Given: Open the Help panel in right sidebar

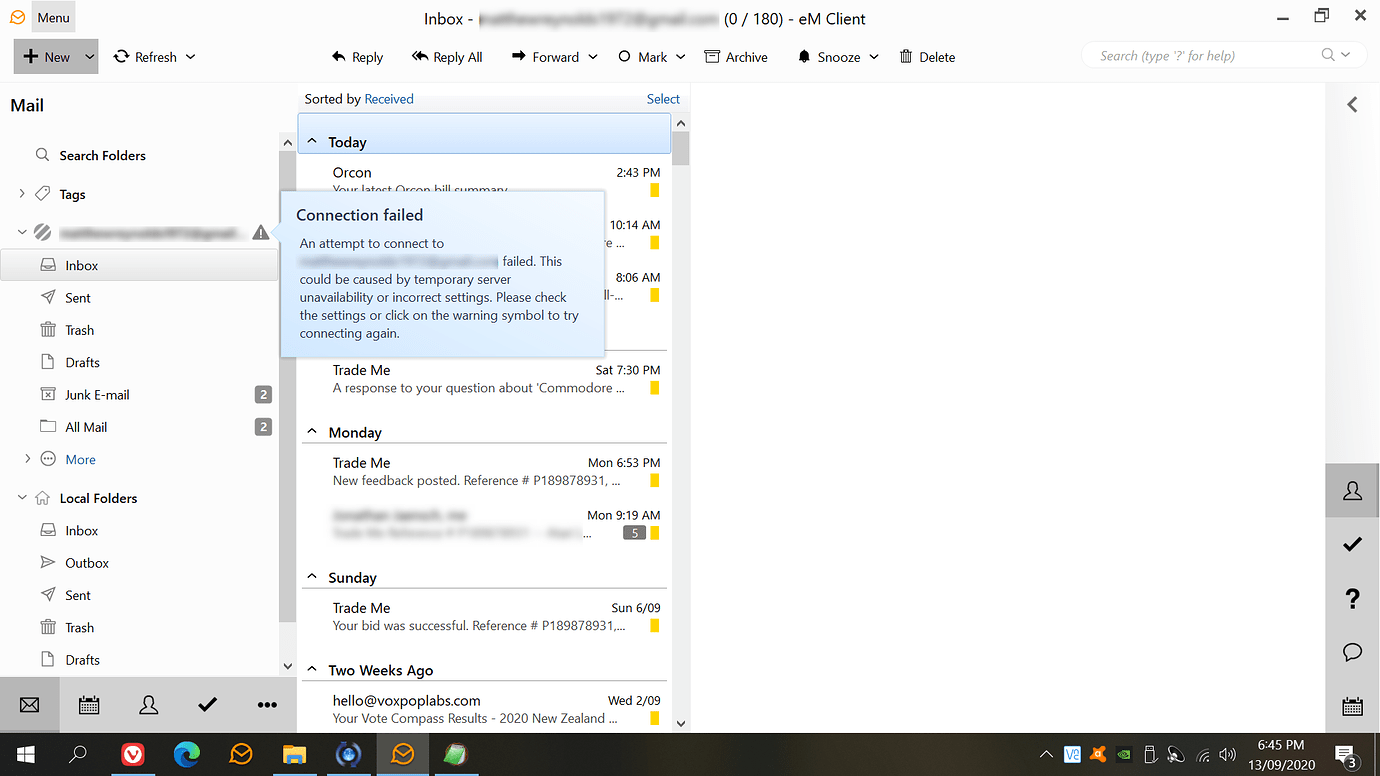Looking at the screenshot, I should [x=1352, y=598].
